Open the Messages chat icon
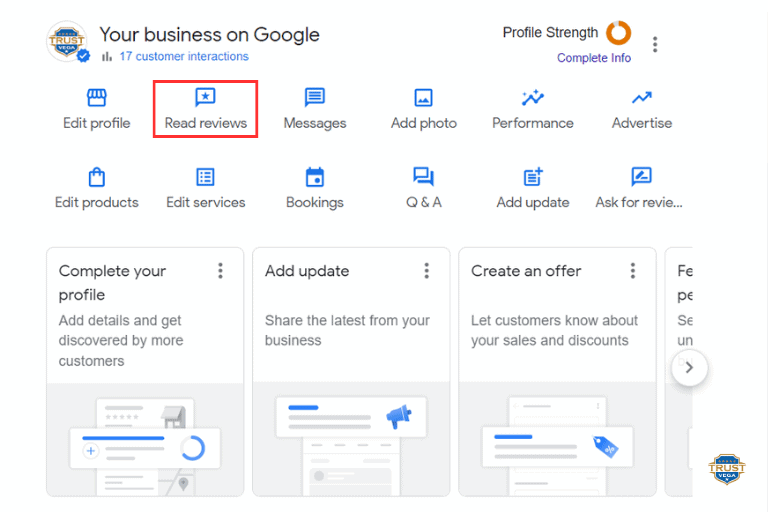This screenshot has height=512, width=768. coord(314,97)
